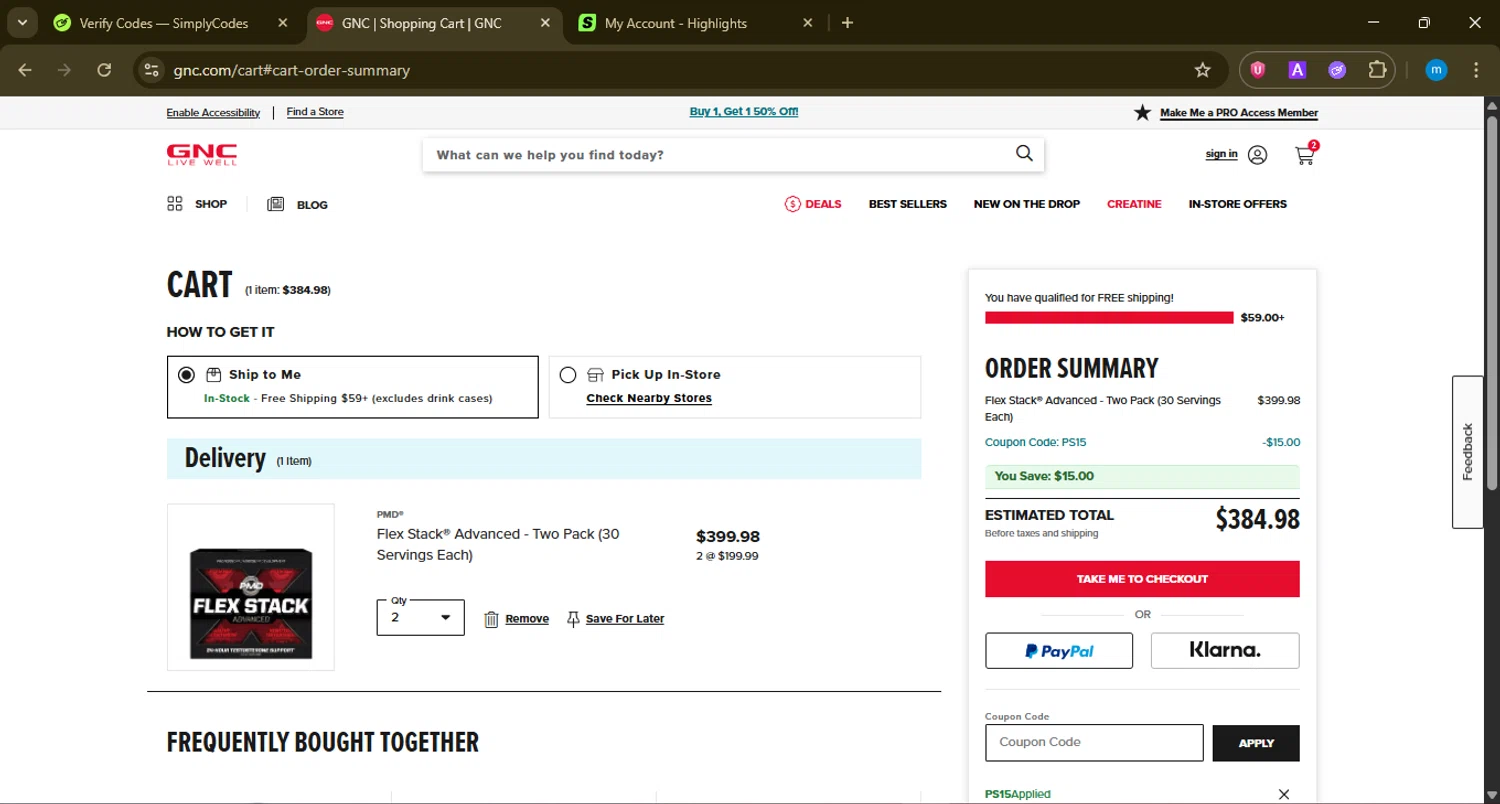Click the search magnifier icon
This screenshot has height=804, width=1500.
click(1024, 153)
